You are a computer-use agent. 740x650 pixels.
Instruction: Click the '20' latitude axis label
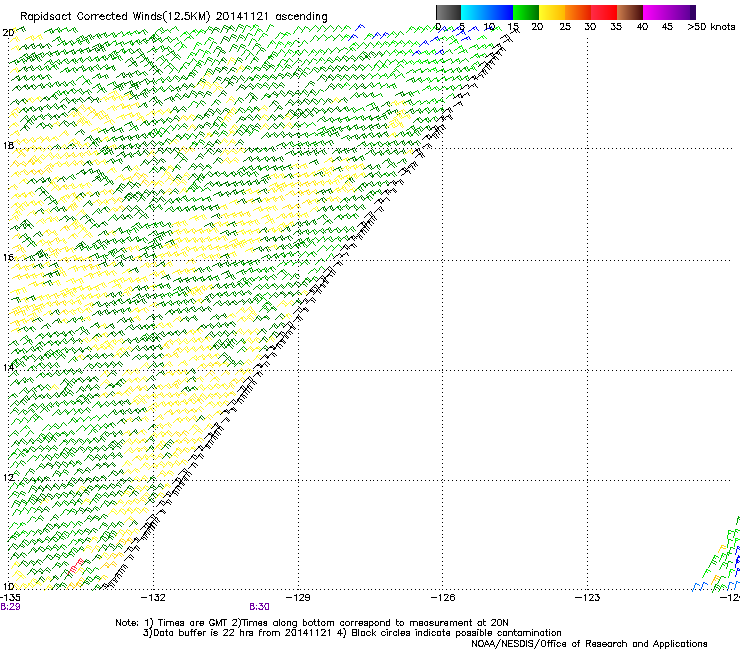coord(8,33)
